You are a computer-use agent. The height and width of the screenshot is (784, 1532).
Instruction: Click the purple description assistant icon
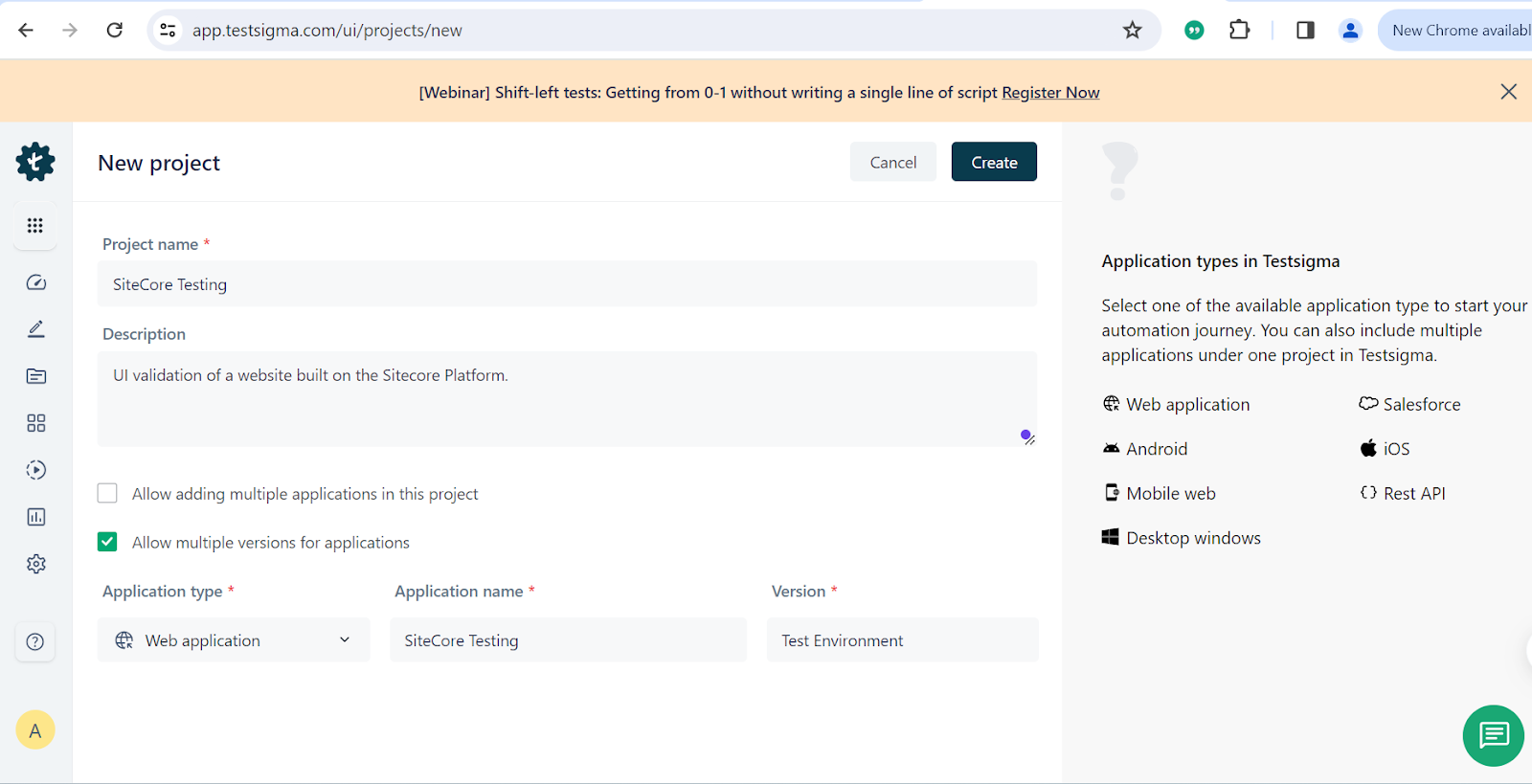tap(1025, 436)
